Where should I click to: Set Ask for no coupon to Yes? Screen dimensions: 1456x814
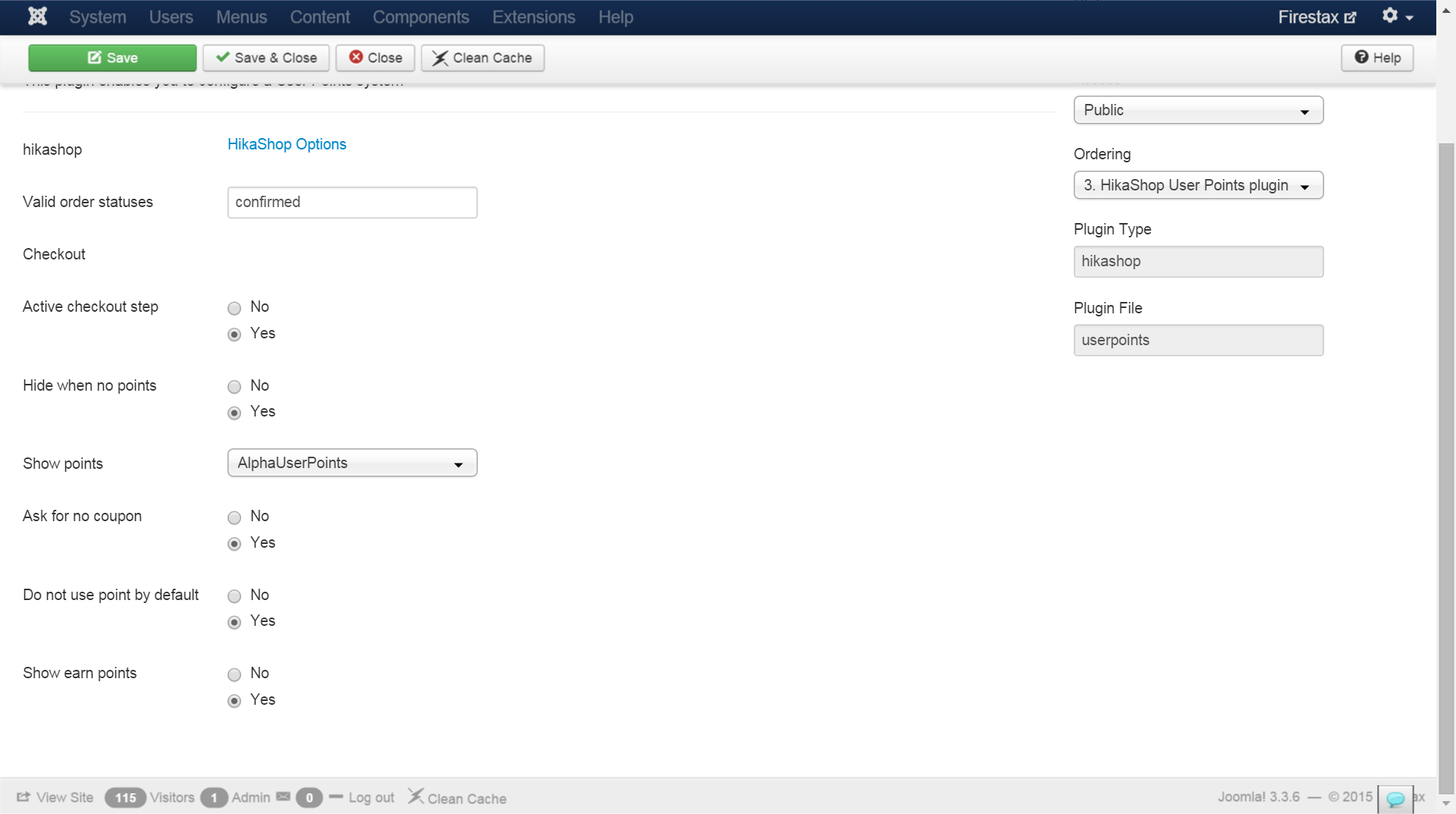coord(234,544)
